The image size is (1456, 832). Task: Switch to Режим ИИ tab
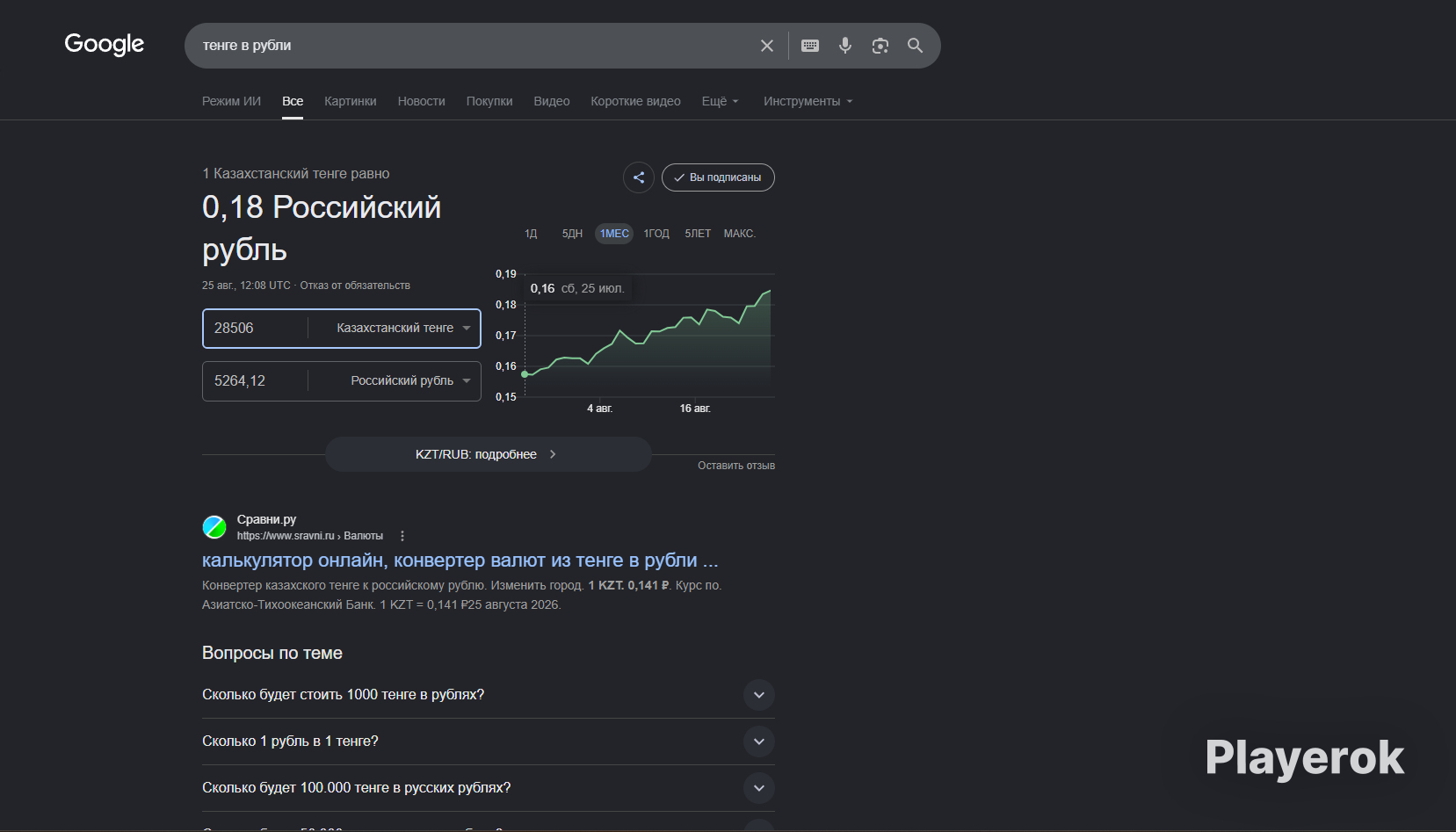pyautogui.click(x=231, y=101)
